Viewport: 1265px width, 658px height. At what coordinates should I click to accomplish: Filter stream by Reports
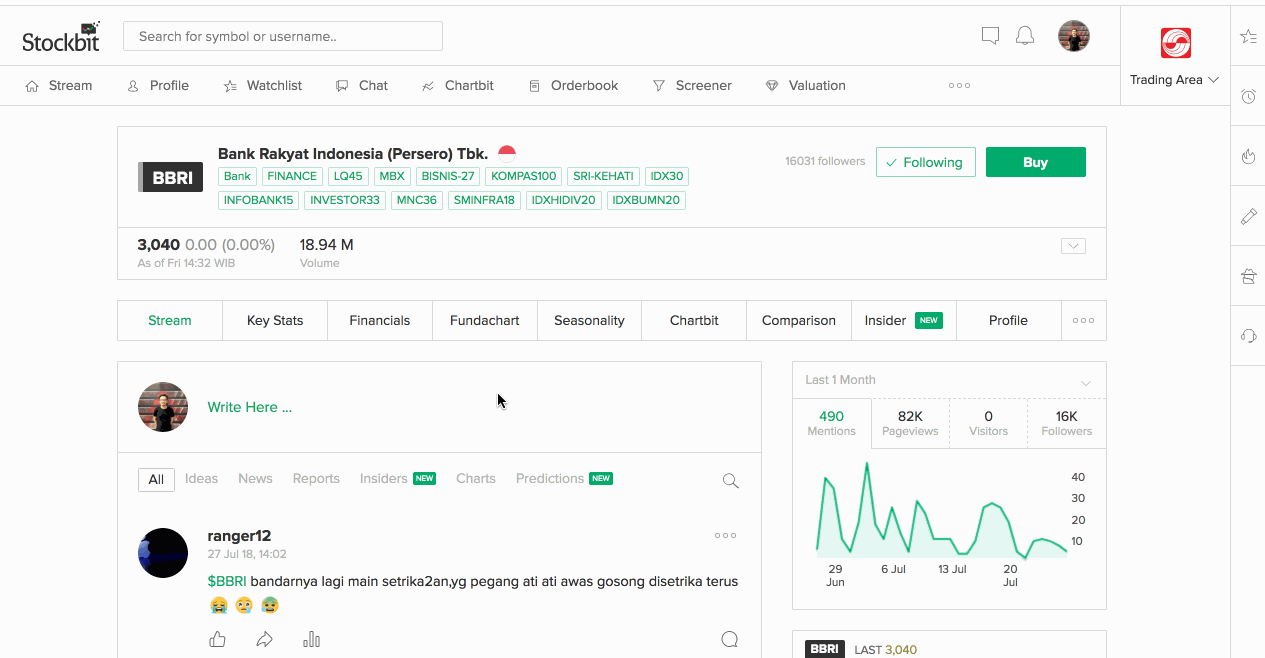click(x=316, y=479)
